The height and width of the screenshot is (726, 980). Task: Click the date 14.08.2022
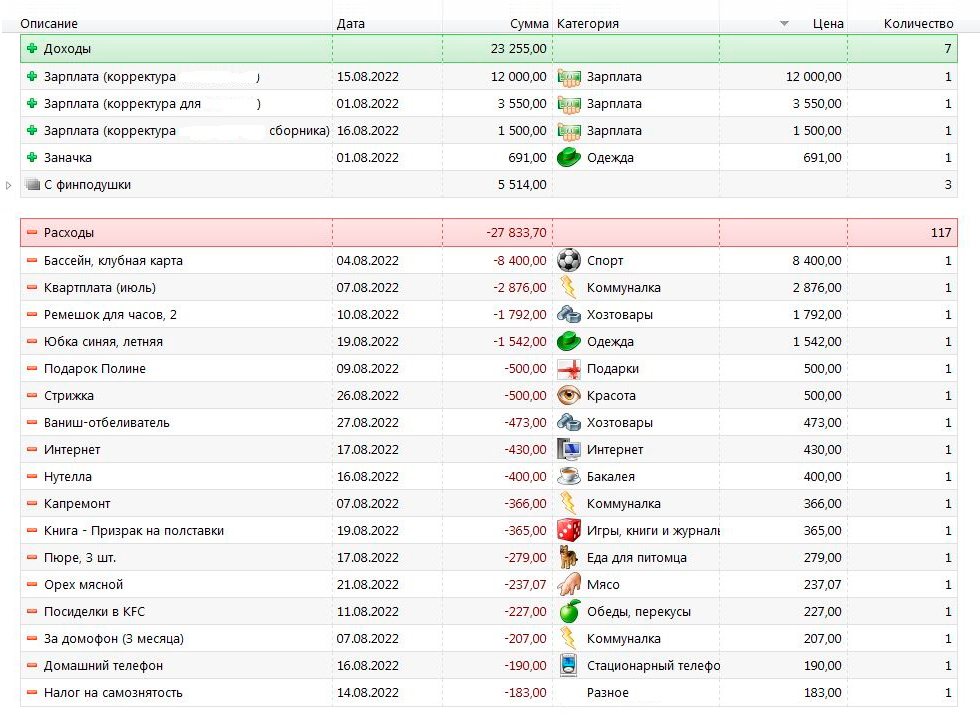368,692
